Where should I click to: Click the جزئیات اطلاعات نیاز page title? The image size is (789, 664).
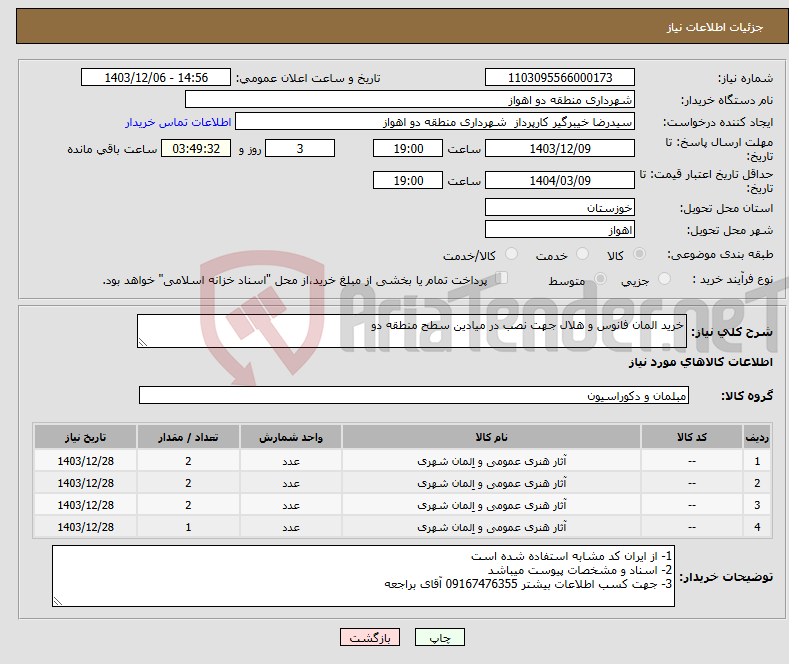pos(715,27)
